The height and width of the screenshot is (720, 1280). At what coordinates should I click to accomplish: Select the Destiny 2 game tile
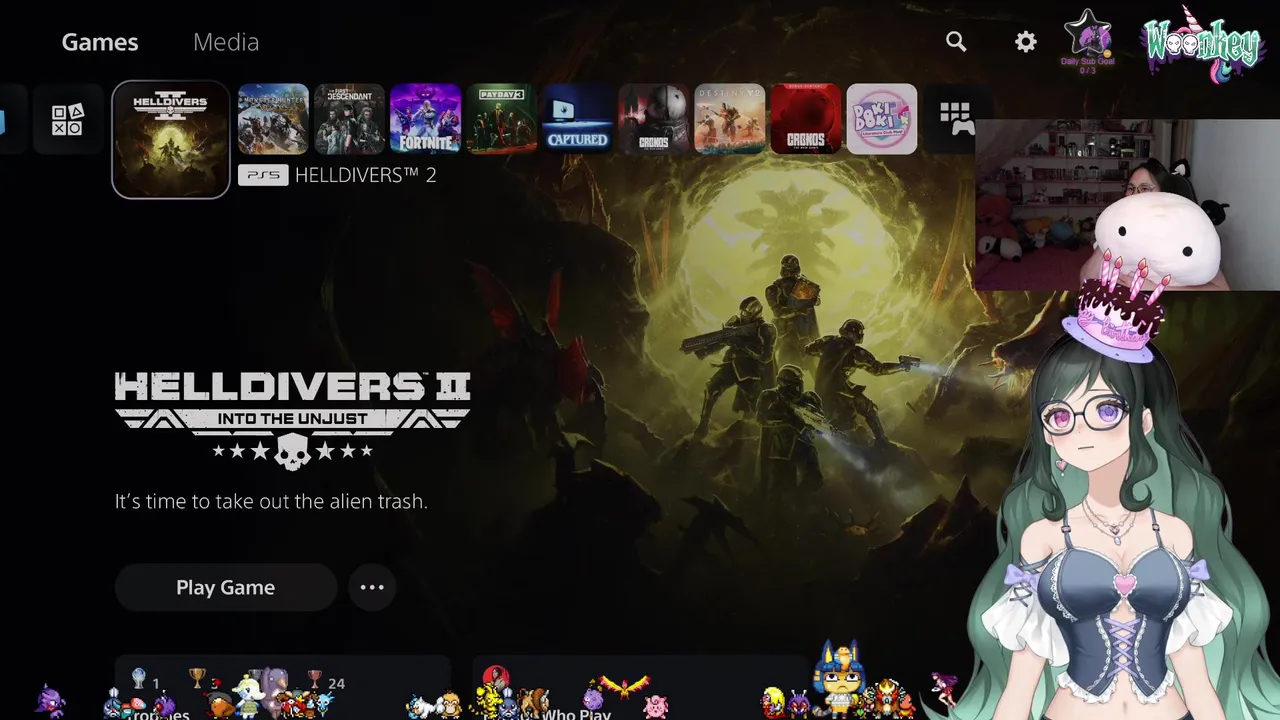point(729,119)
